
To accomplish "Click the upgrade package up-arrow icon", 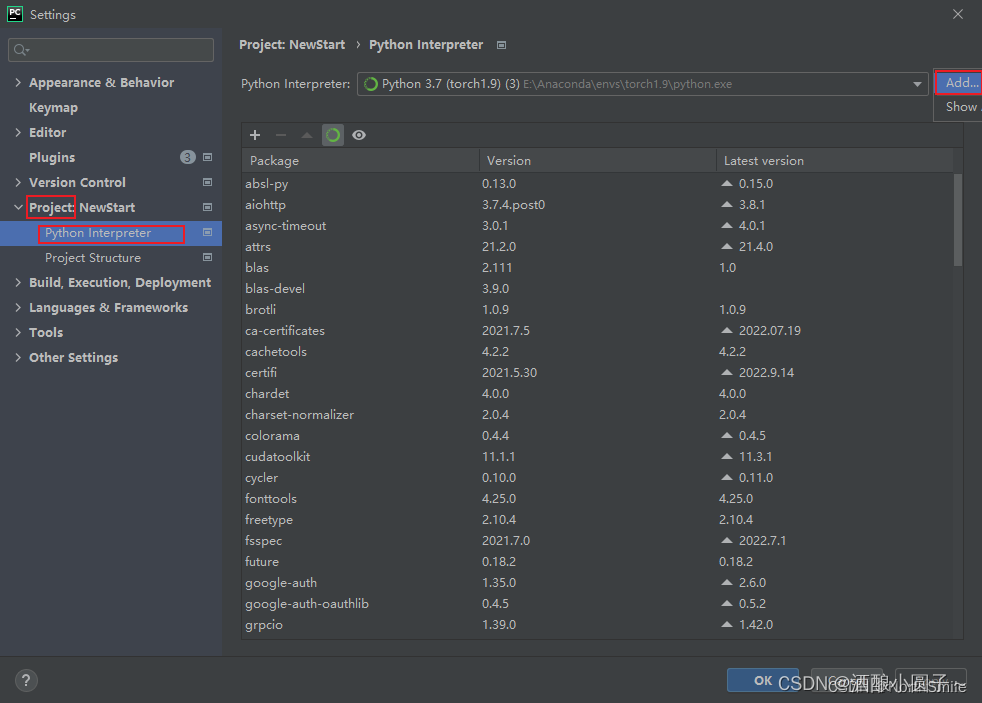I will pyautogui.click(x=307, y=135).
